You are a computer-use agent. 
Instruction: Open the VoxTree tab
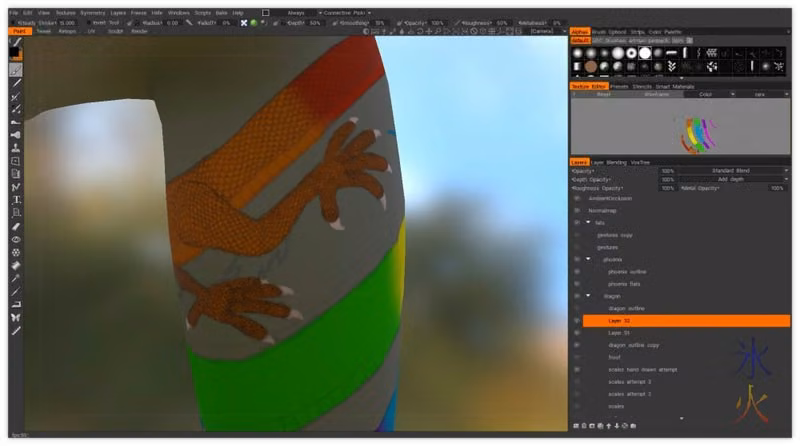coord(640,162)
